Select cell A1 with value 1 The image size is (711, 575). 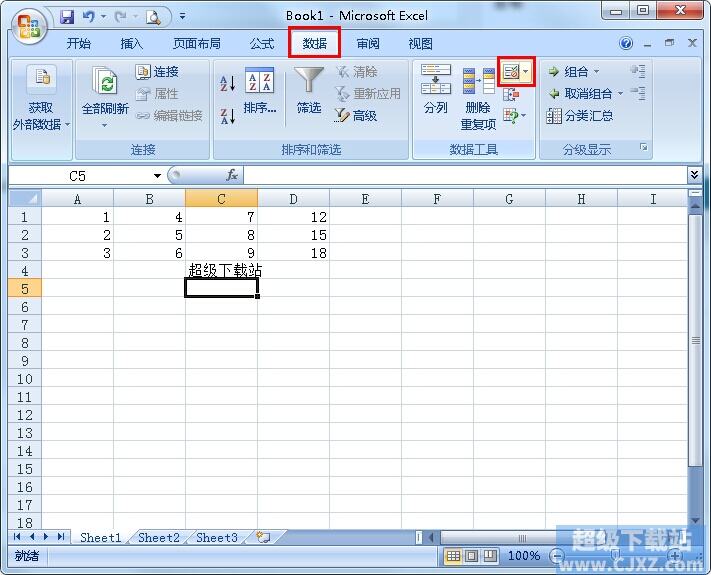tap(78, 217)
